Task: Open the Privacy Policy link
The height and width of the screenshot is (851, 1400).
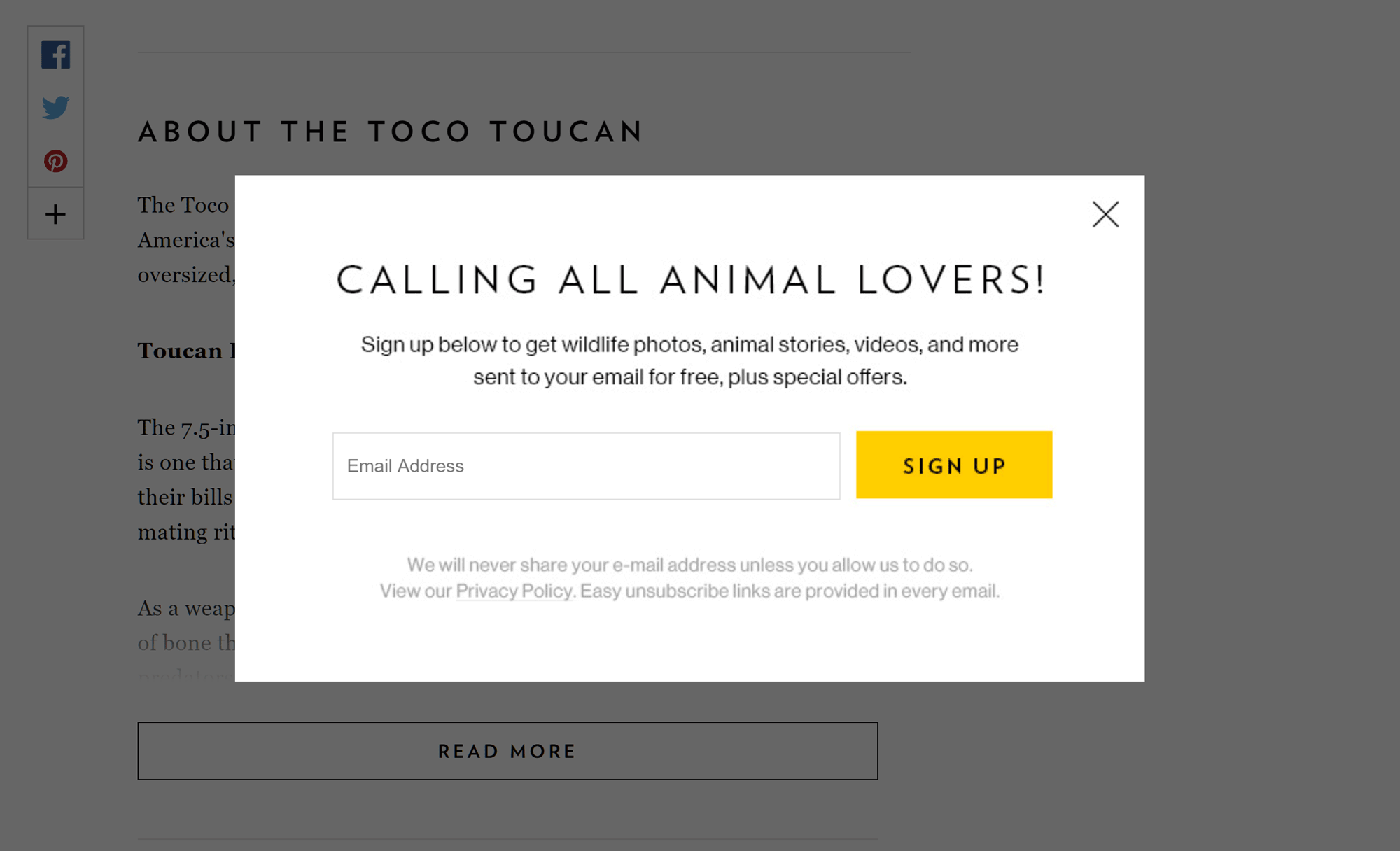Action: [514, 591]
